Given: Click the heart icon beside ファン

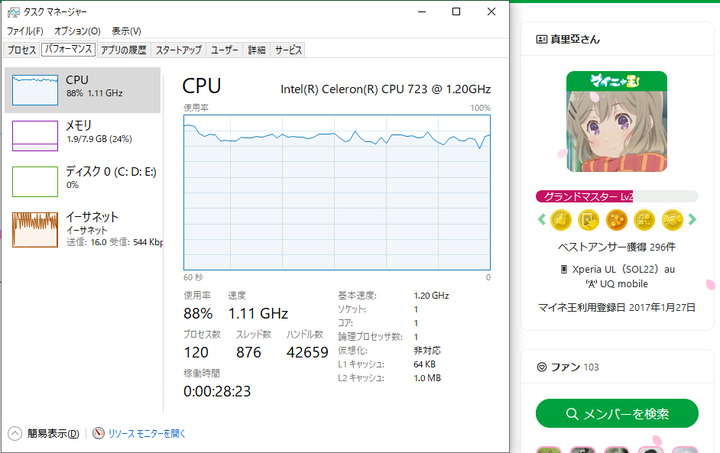Looking at the screenshot, I should 542,367.
